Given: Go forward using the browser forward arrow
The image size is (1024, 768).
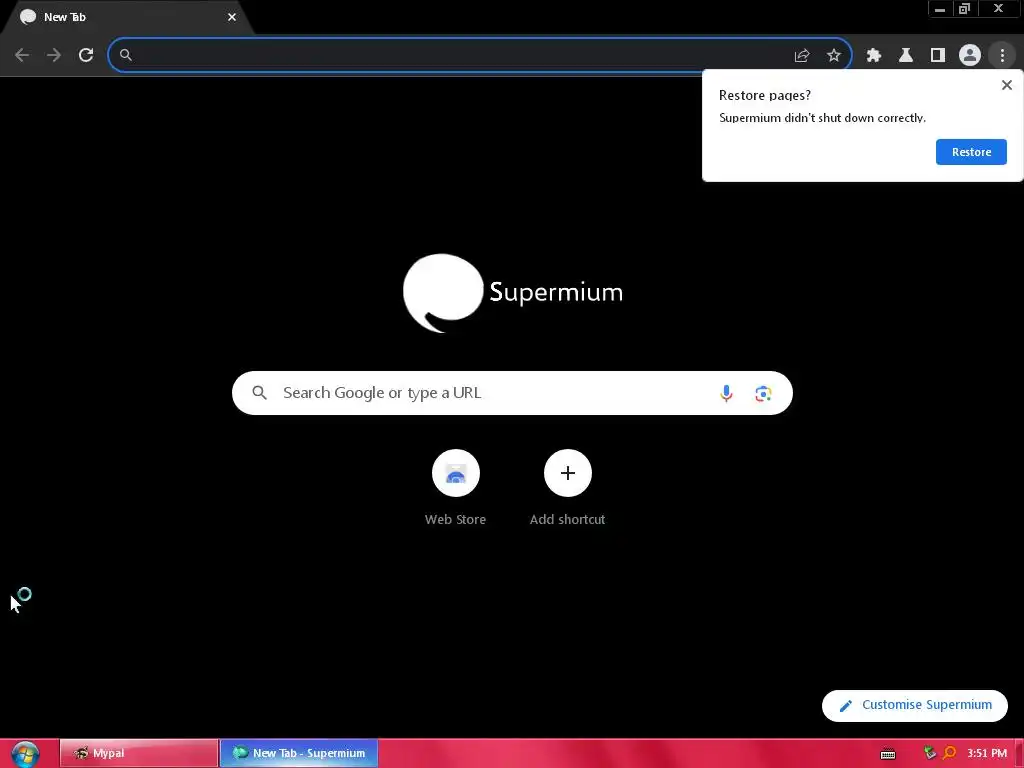Looking at the screenshot, I should [54, 55].
